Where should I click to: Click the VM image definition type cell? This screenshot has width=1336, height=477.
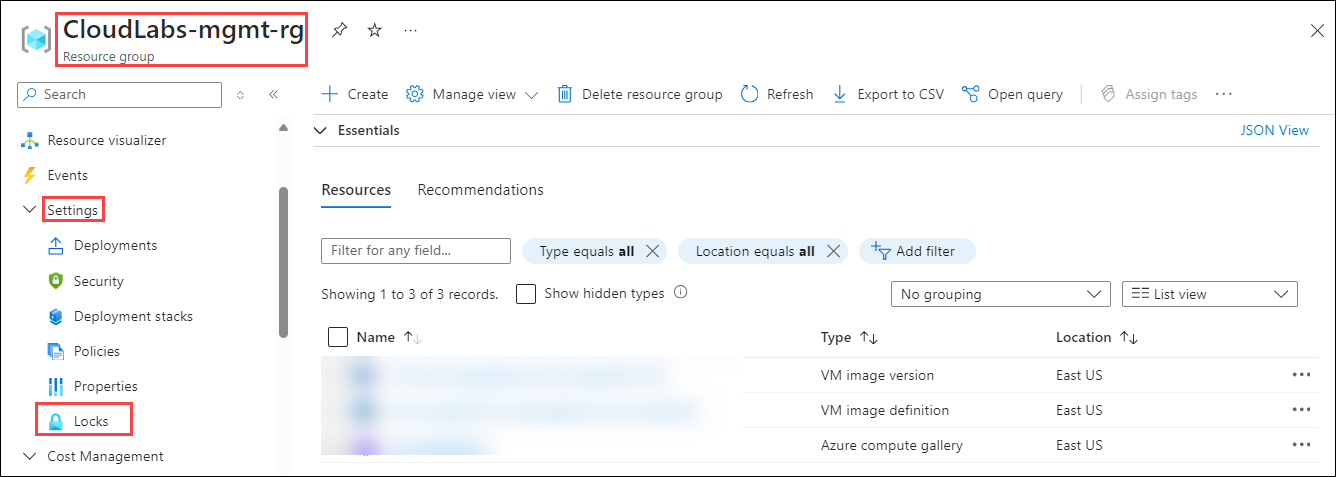884,410
